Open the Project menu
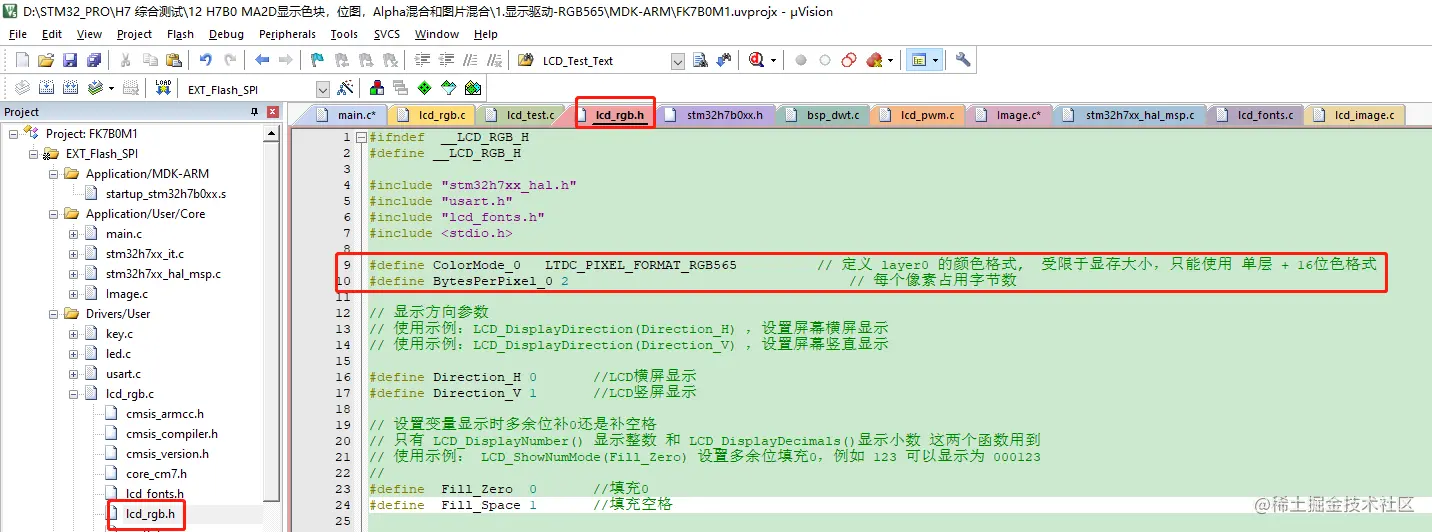 point(134,34)
